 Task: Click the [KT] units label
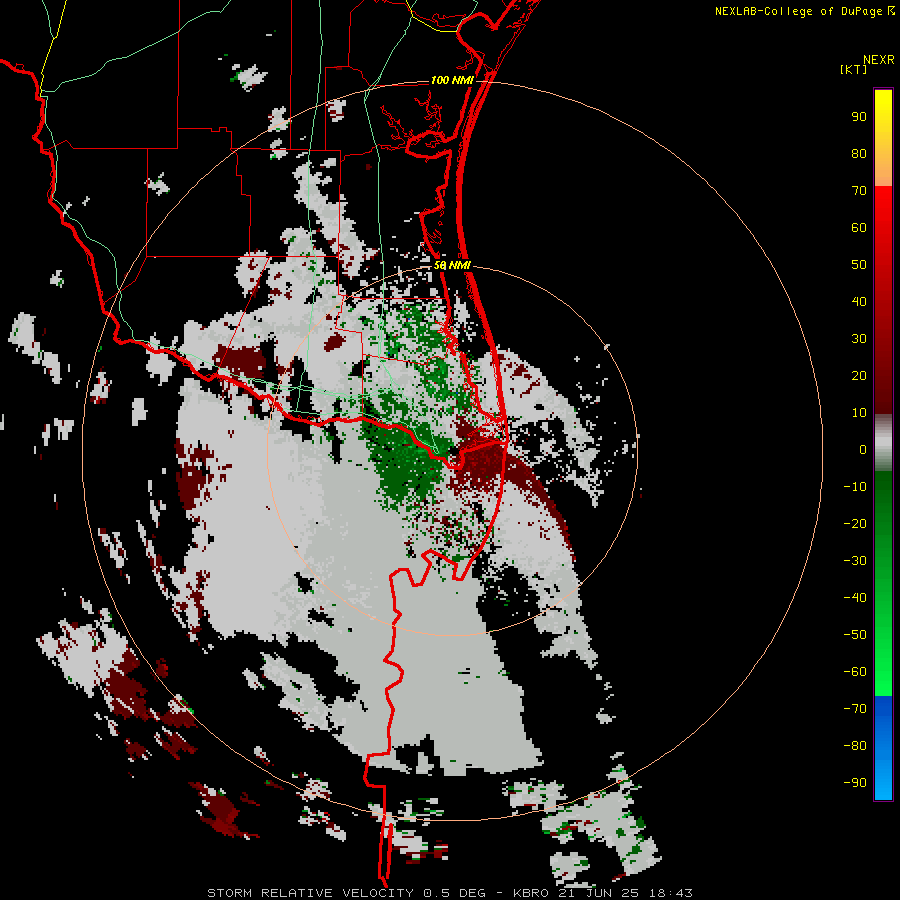click(x=854, y=69)
